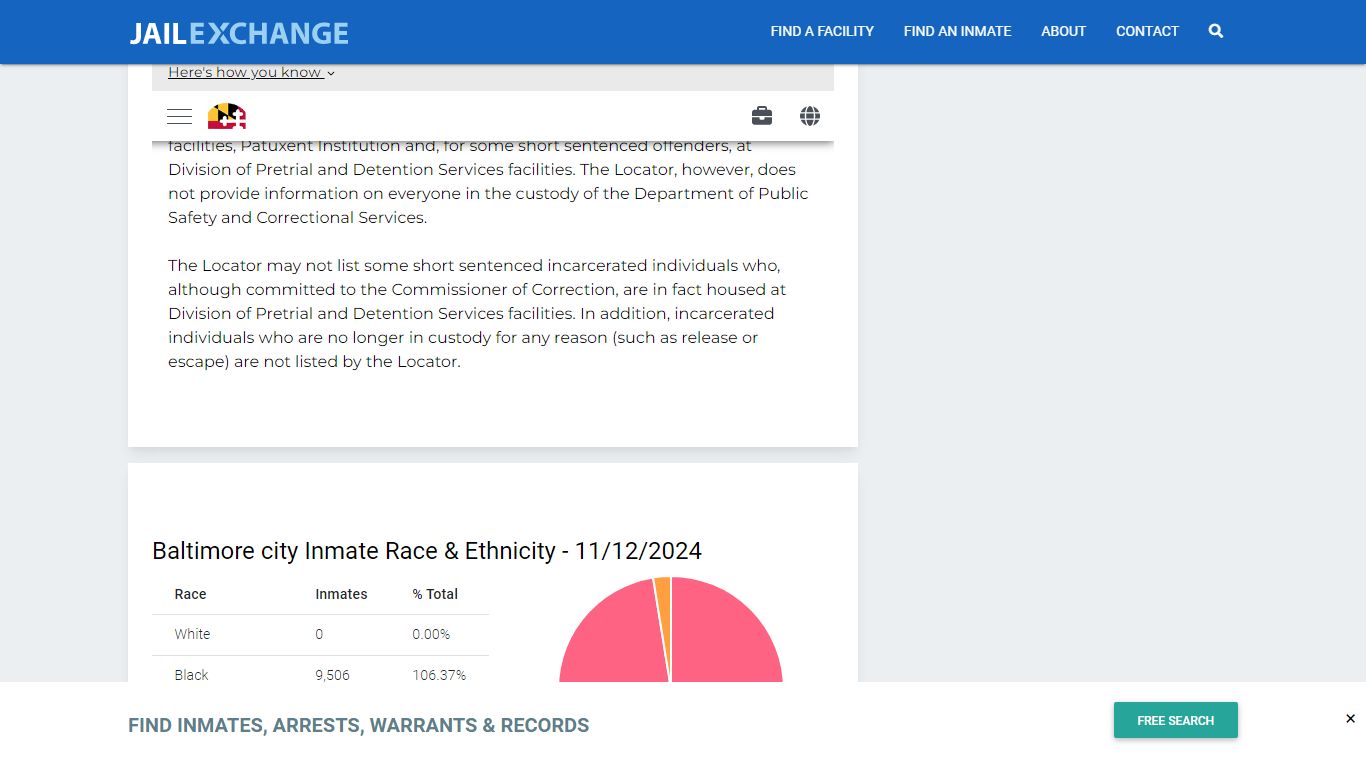Select the White race row label
Image resolution: width=1366 pixels, height=768 pixels.
[x=192, y=634]
